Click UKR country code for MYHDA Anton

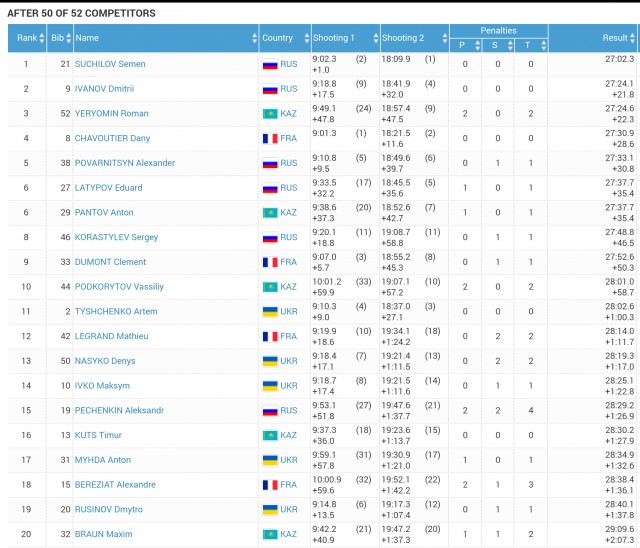[289, 460]
